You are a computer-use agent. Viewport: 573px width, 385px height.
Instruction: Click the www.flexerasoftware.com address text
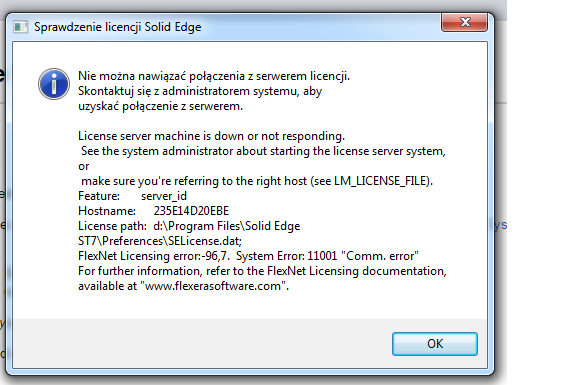pos(213,286)
